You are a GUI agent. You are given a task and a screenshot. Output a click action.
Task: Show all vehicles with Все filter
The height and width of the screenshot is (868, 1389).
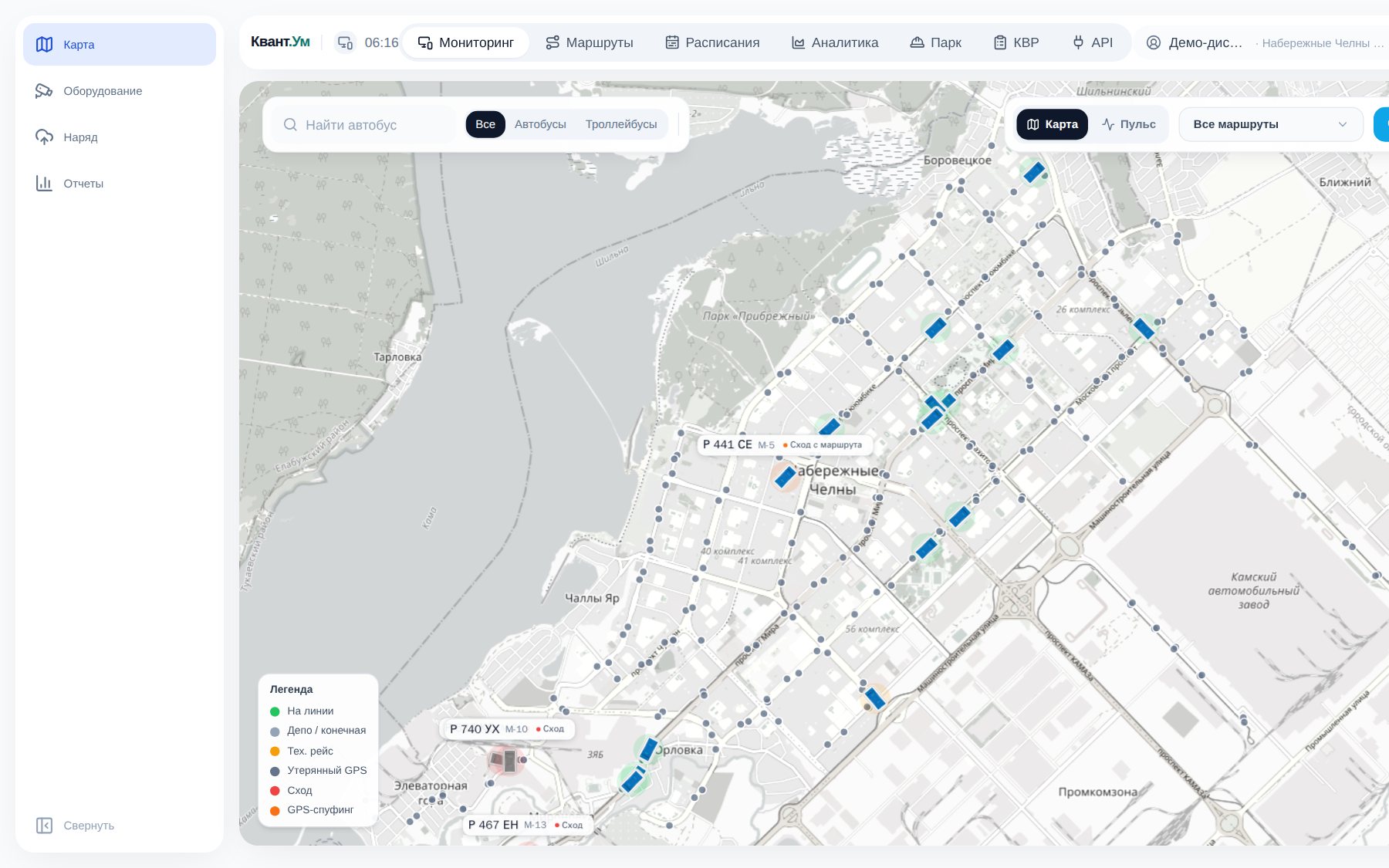point(485,124)
